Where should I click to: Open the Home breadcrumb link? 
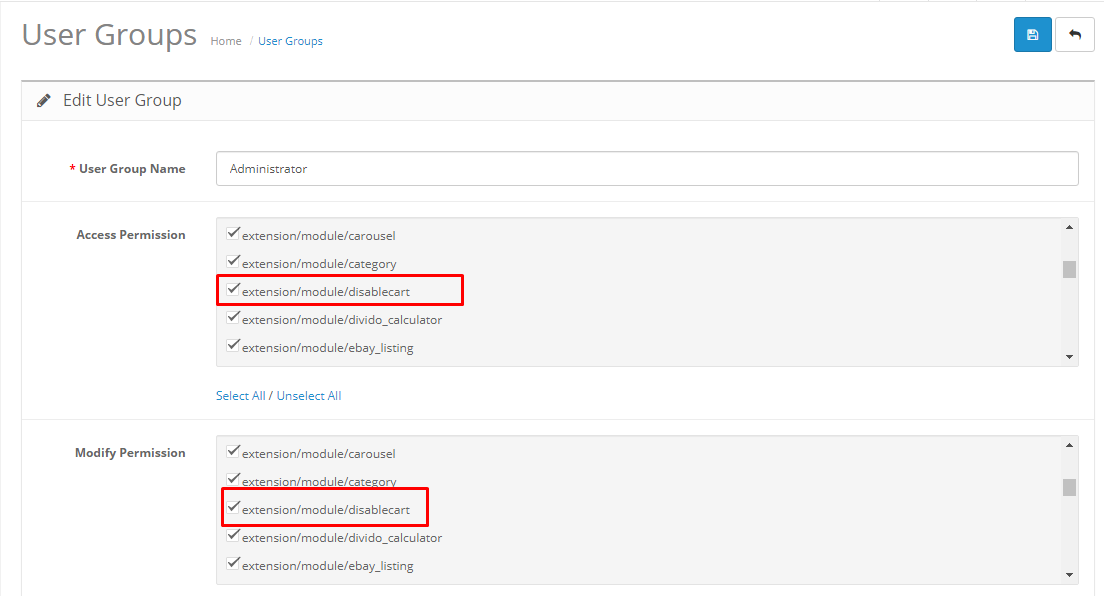[226, 41]
